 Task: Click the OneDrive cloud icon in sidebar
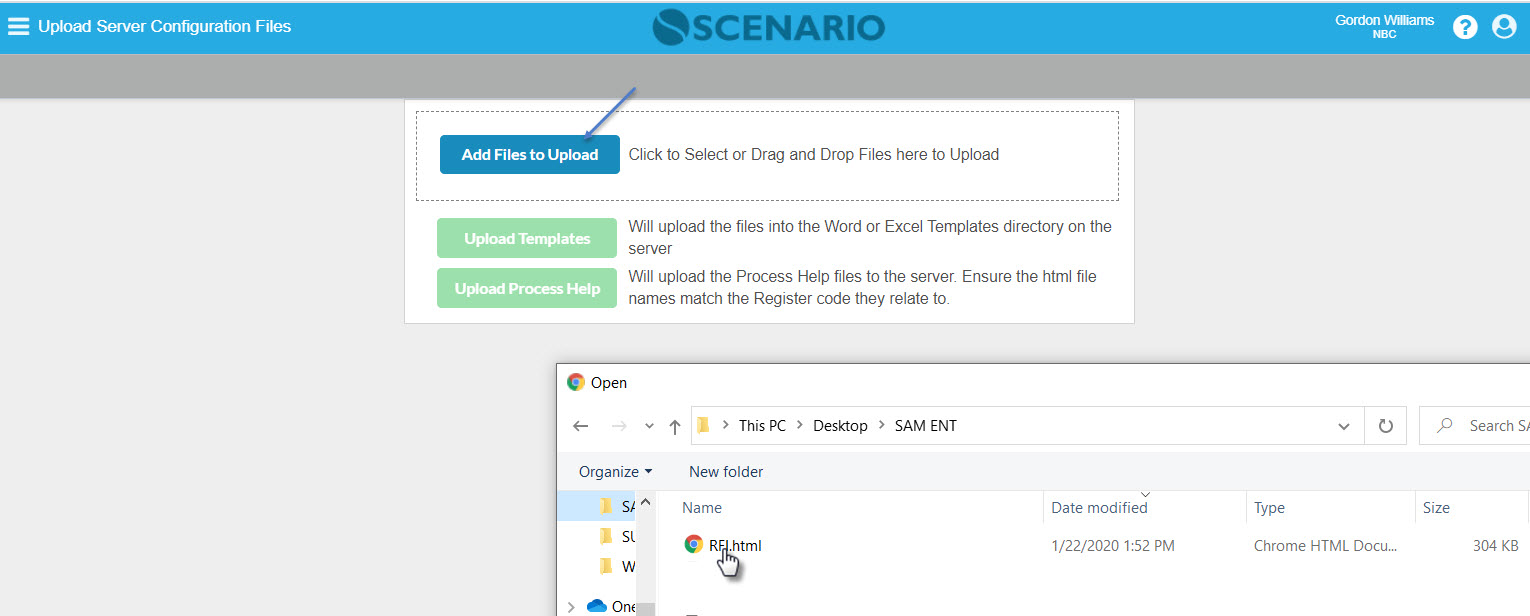point(597,606)
